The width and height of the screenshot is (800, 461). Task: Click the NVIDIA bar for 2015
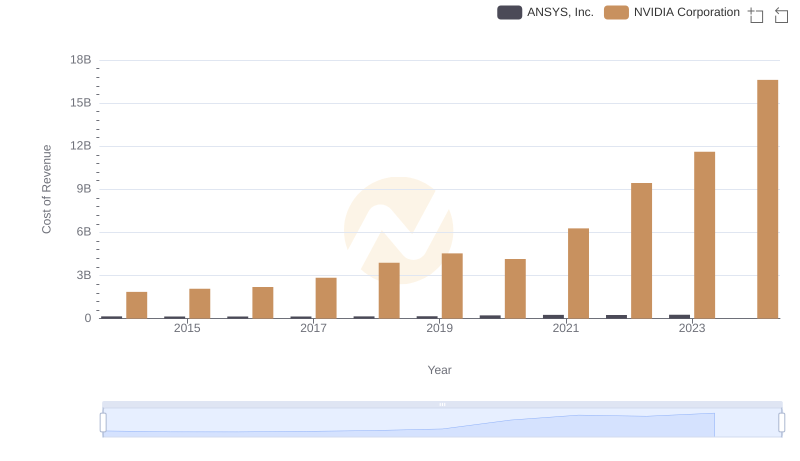(199, 303)
